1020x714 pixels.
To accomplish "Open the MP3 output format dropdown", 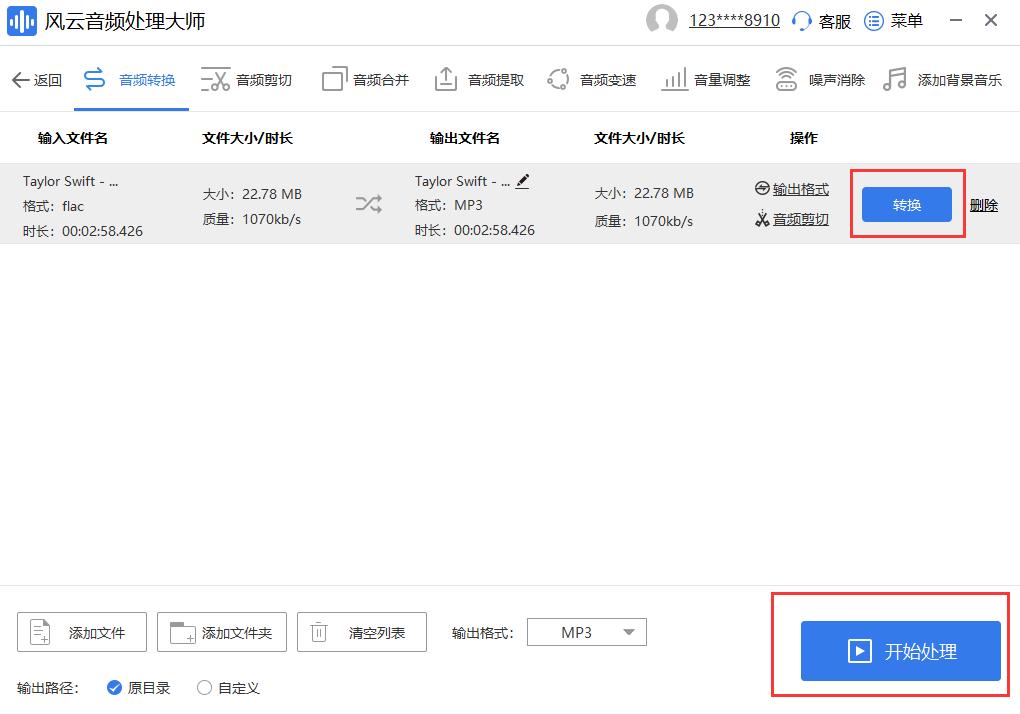I will tap(586, 631).
